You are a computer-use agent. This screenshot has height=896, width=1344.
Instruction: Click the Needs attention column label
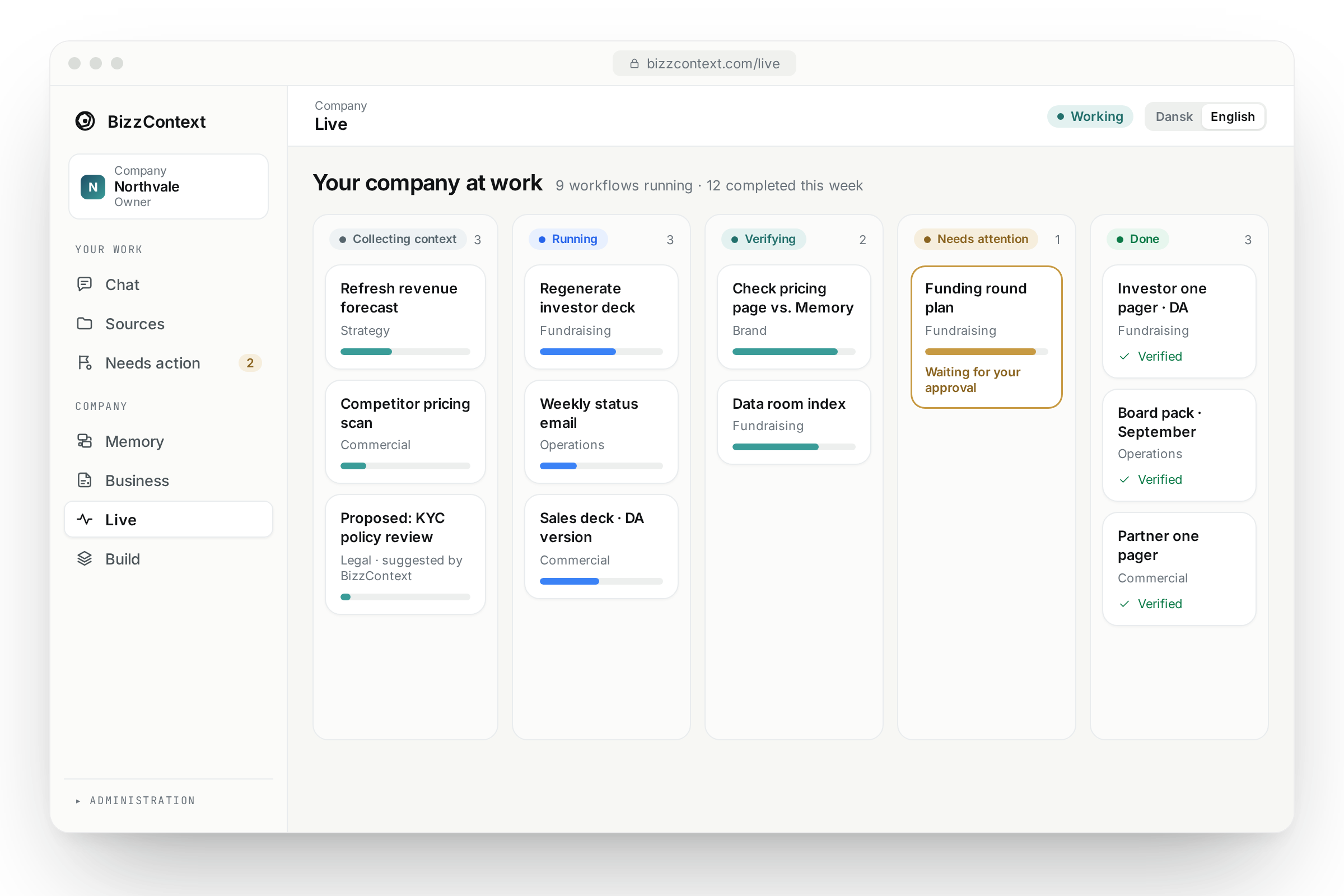point(976,240)
